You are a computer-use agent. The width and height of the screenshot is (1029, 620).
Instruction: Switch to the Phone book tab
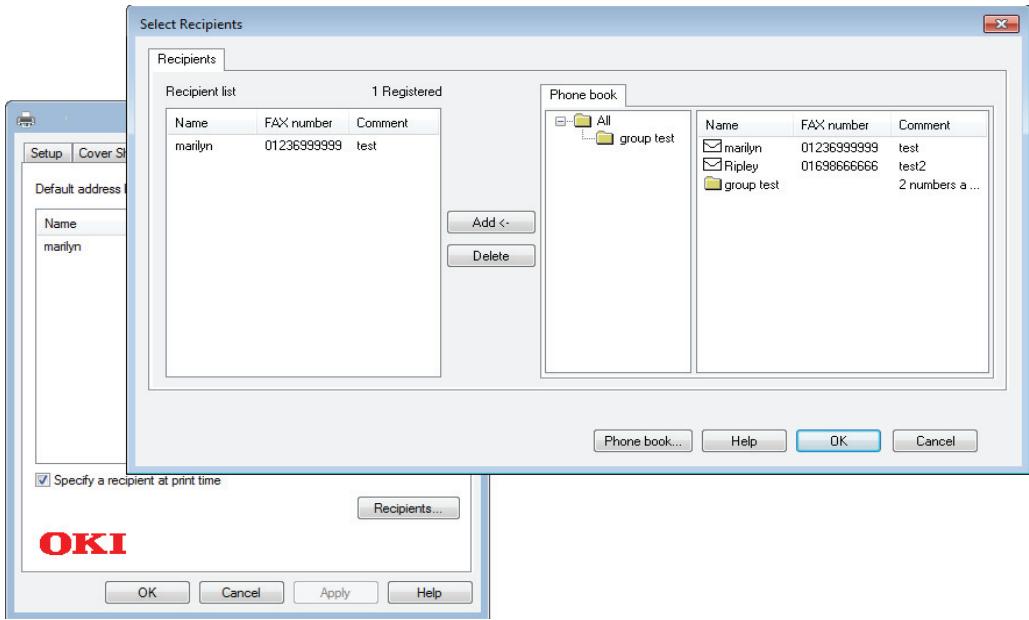coord(583,96)
